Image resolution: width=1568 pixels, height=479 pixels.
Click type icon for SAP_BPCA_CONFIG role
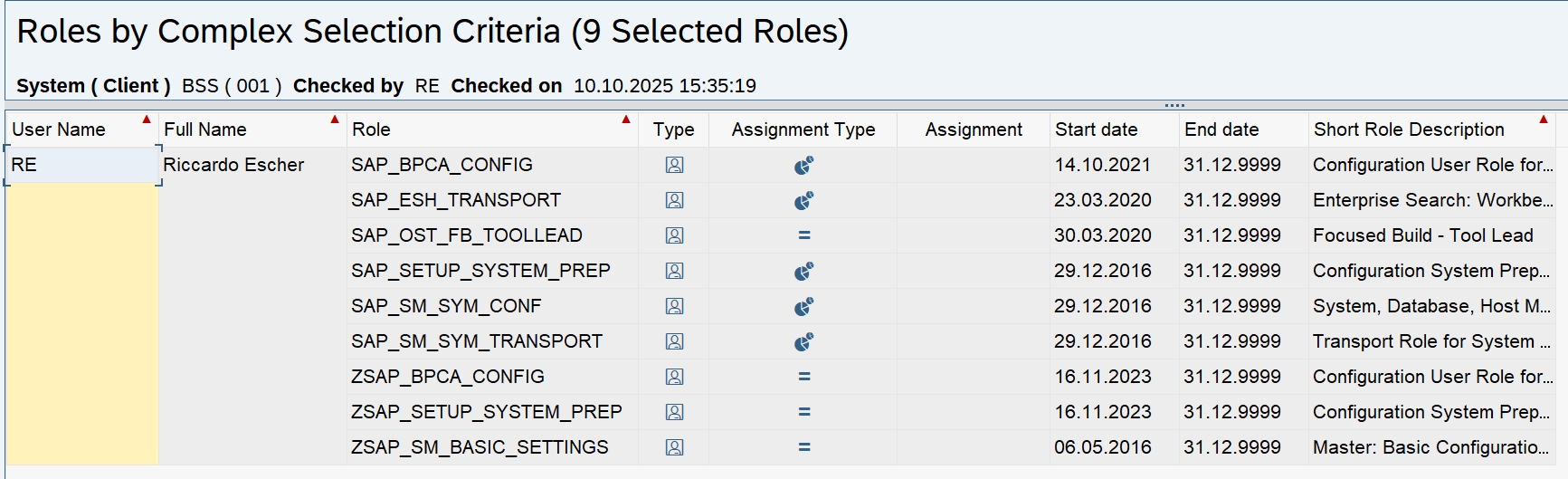click(674, 165)
